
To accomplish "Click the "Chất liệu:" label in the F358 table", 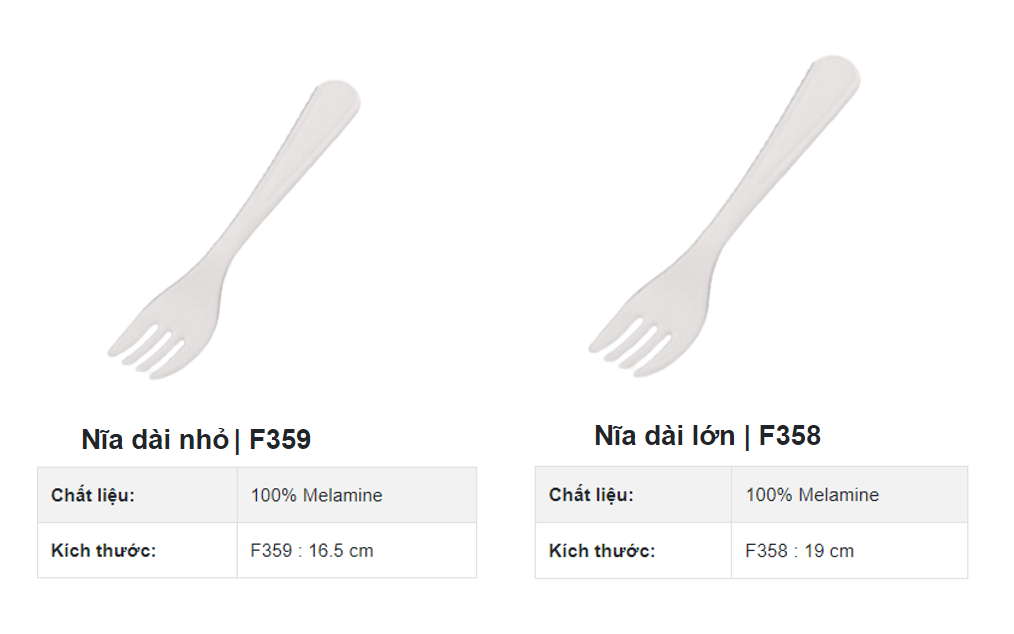I will tap(591, 495).
